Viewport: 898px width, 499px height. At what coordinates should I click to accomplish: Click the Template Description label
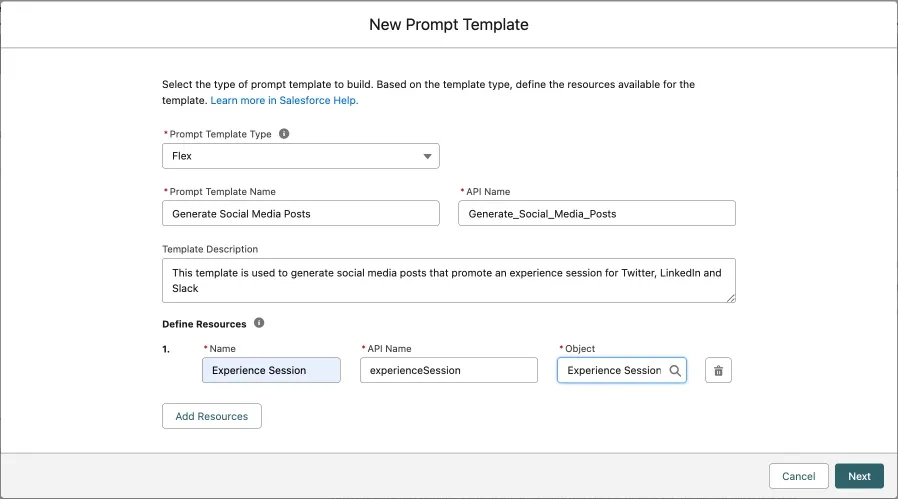click(210, 249)
